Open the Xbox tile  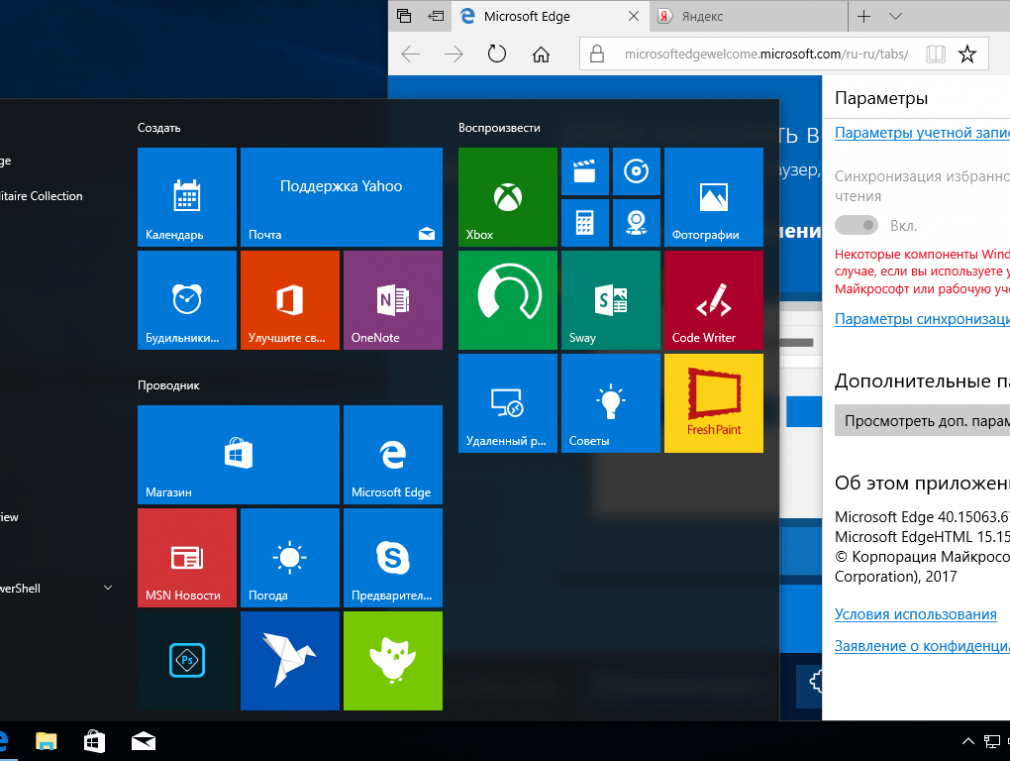click(x=508, y=197)
